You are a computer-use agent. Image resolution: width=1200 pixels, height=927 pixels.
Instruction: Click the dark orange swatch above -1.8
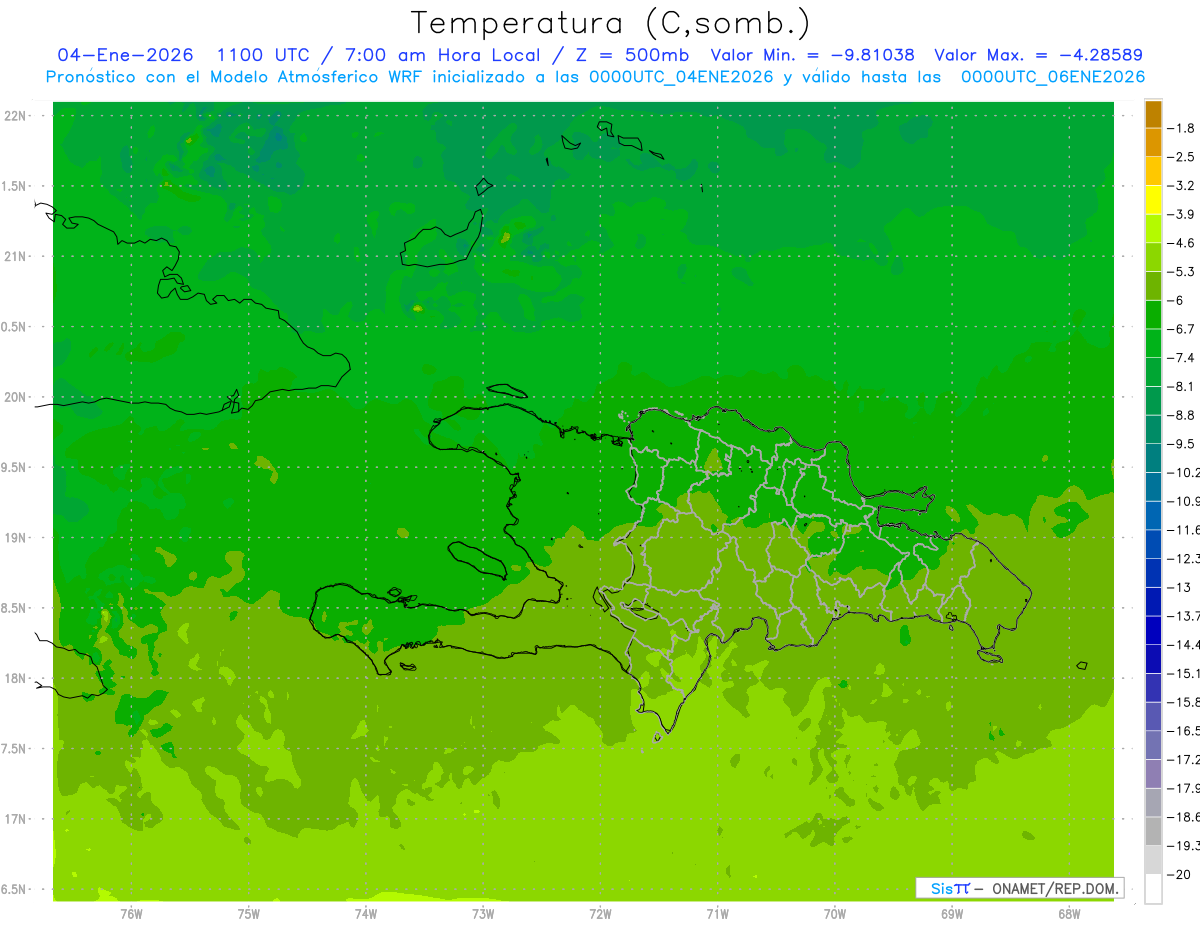click(1153, 114)
